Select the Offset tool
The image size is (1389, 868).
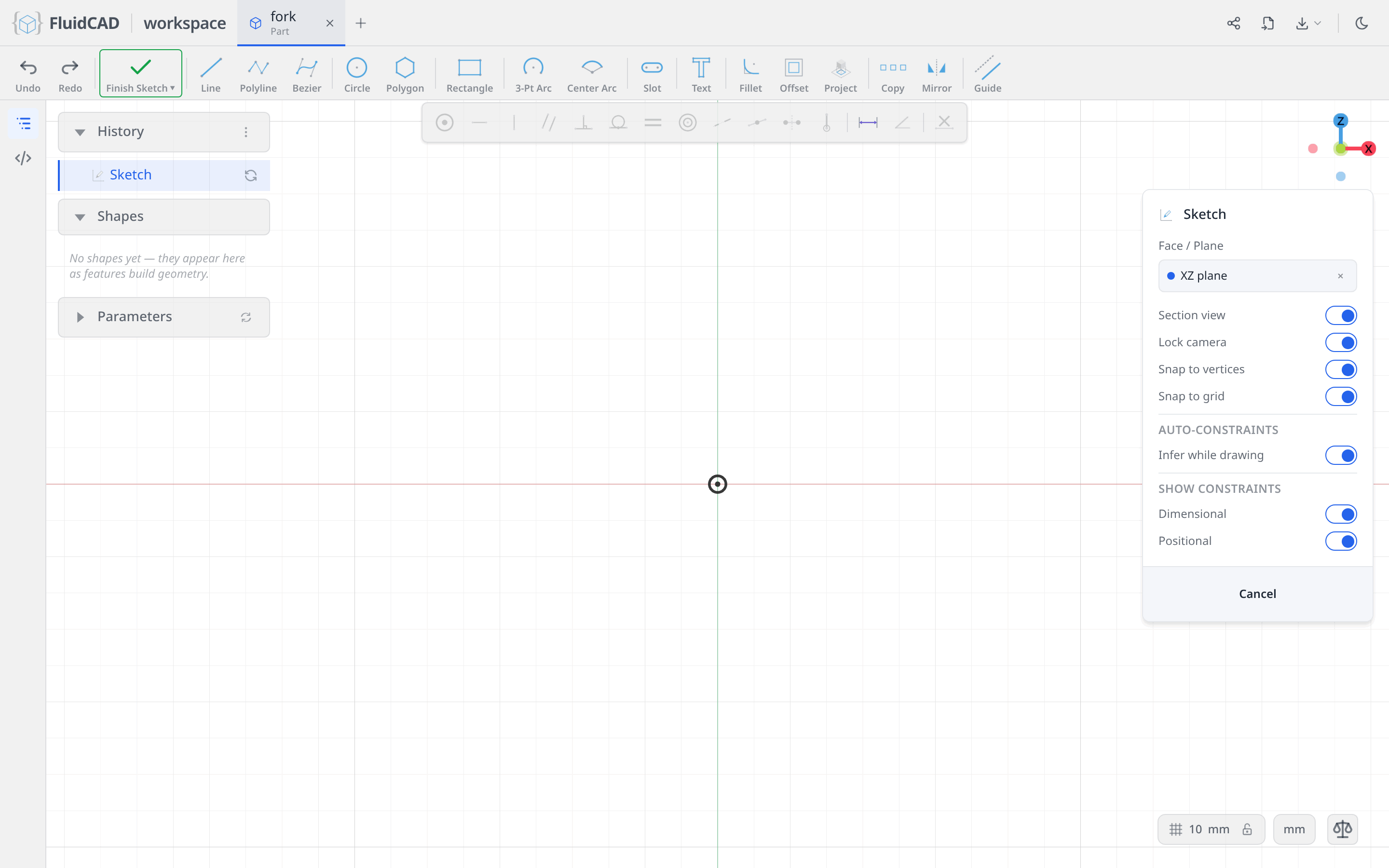[x=794, y=75]
